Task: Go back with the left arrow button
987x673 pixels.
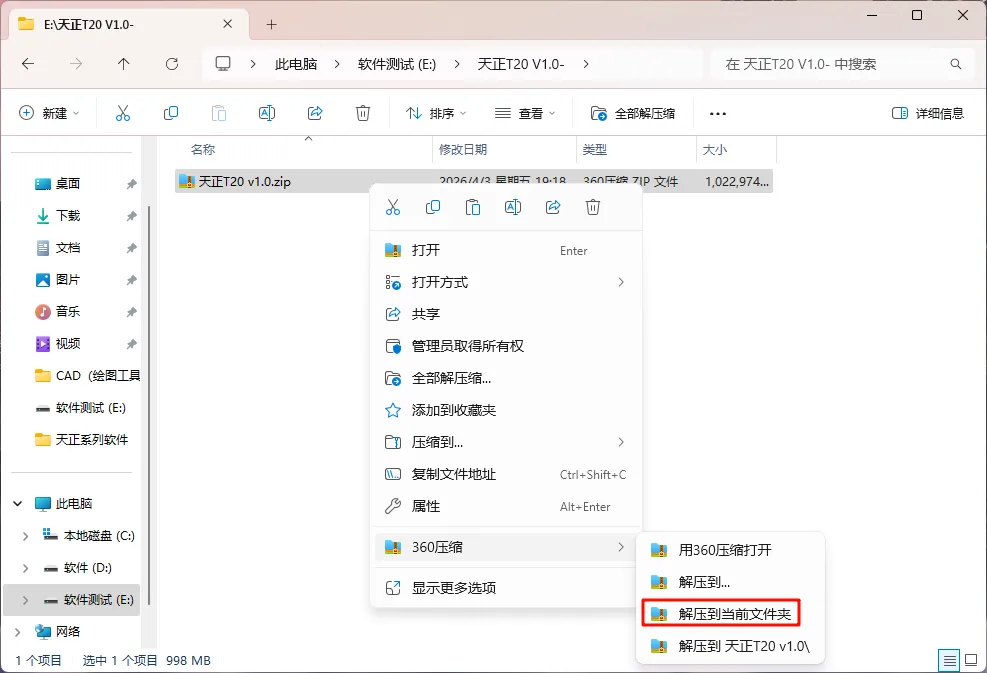Action: click(x=28, y=64)
